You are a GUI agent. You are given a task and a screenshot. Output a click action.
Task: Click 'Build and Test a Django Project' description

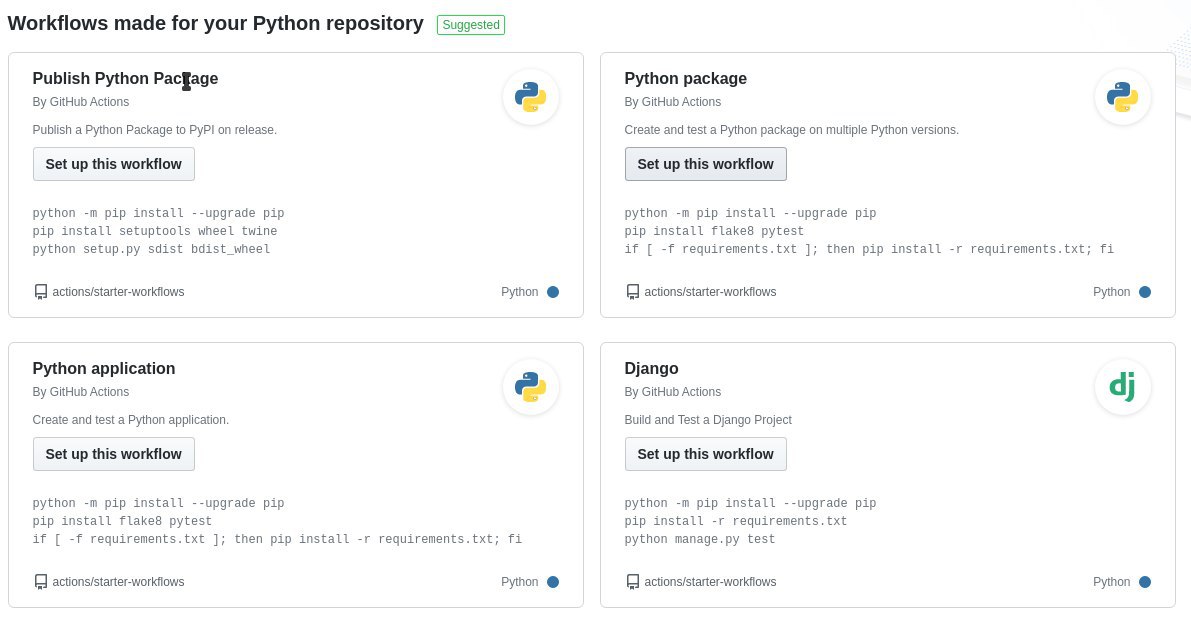708,420
